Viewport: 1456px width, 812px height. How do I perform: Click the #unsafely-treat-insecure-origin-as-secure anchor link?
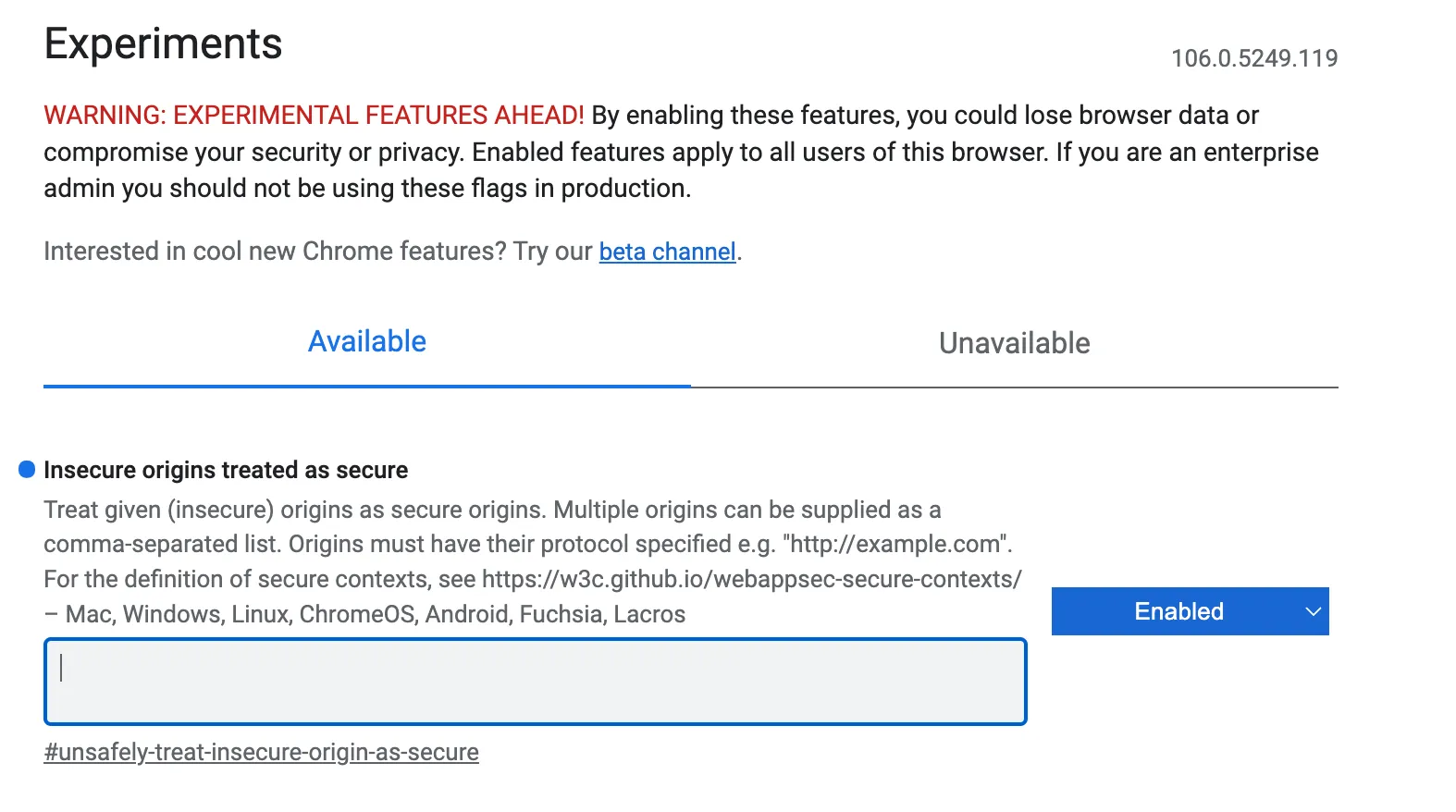pos(261,752)
